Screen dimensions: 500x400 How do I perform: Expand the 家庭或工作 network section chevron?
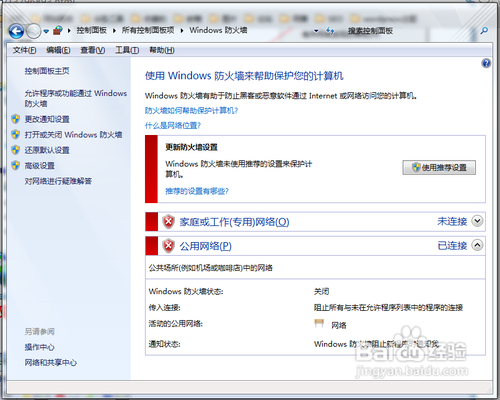click(x=478, y=221)
